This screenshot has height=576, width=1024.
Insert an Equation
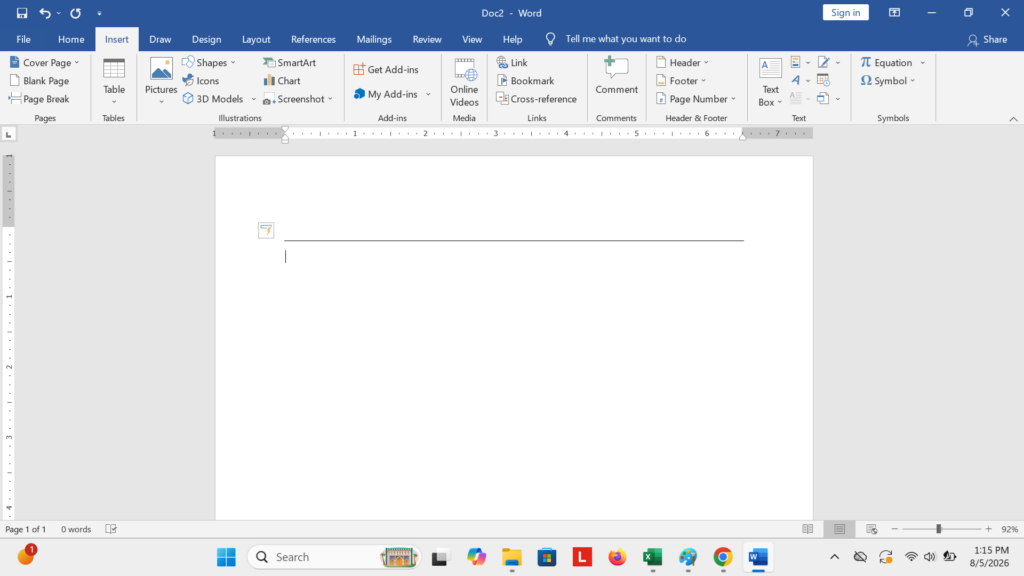[x=886, y=63]
